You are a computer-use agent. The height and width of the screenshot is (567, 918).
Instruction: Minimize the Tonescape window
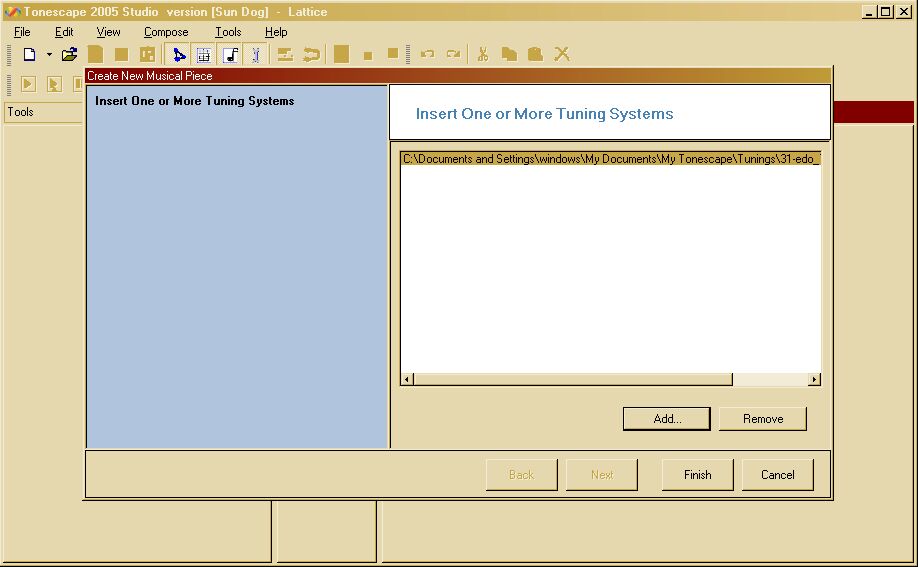(x=869, y=12)
